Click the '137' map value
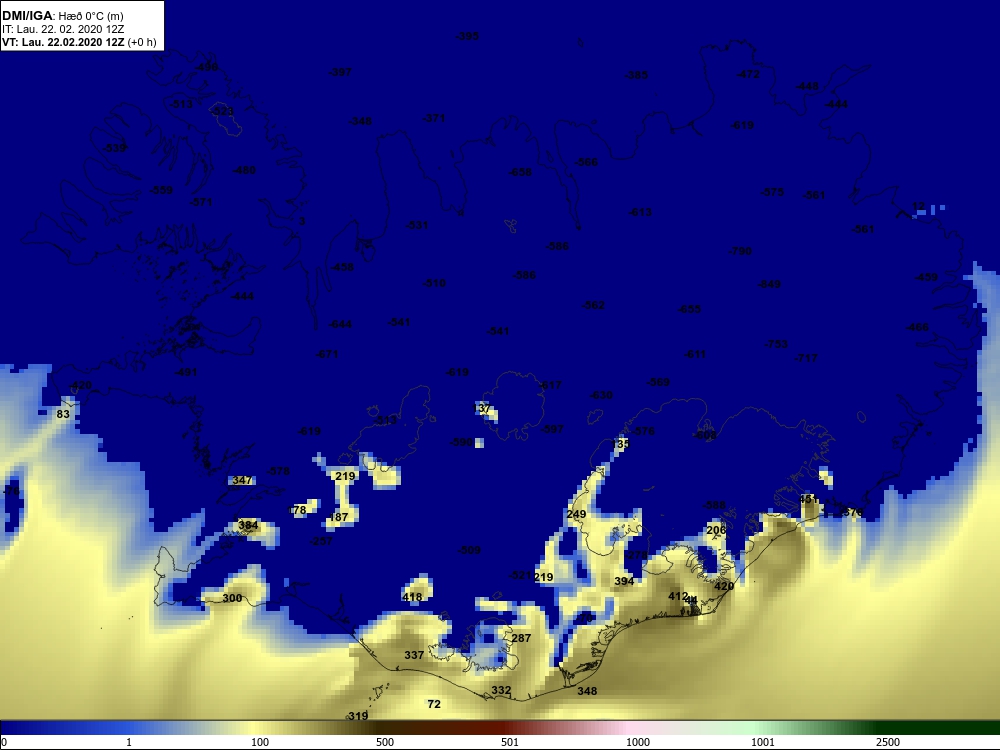1000x750 pixels. click(x=482, y=408)
